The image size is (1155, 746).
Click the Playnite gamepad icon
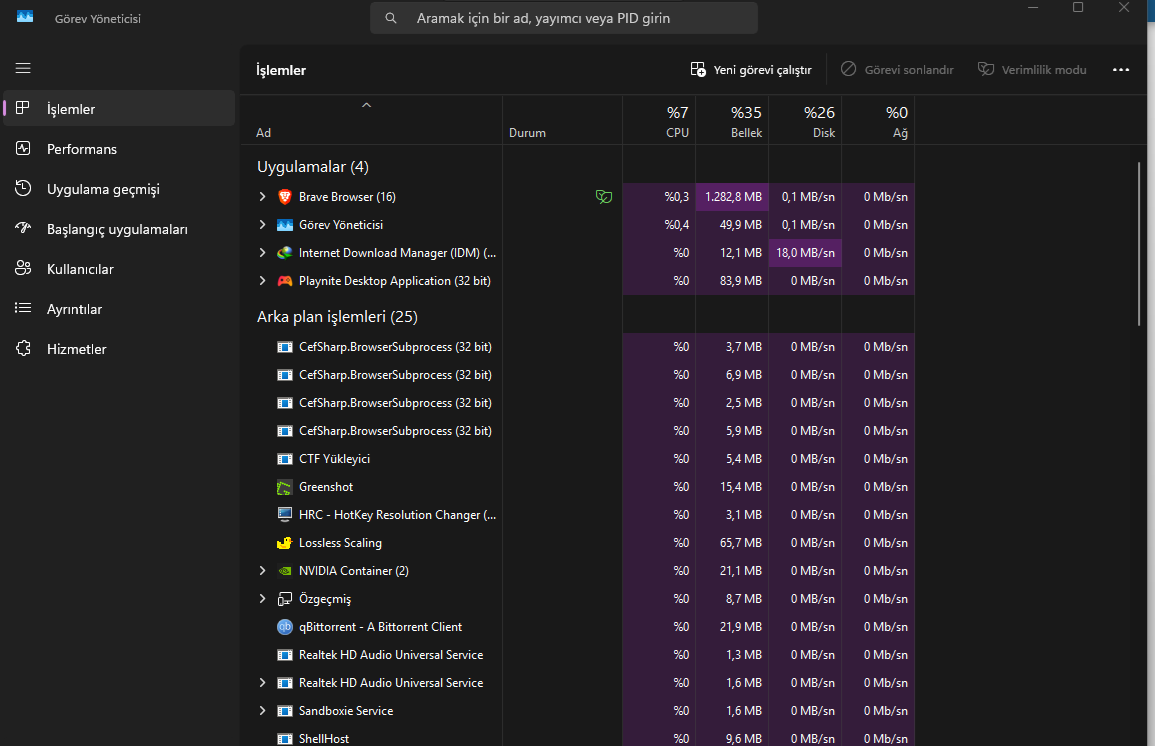[x=284, y=281]
